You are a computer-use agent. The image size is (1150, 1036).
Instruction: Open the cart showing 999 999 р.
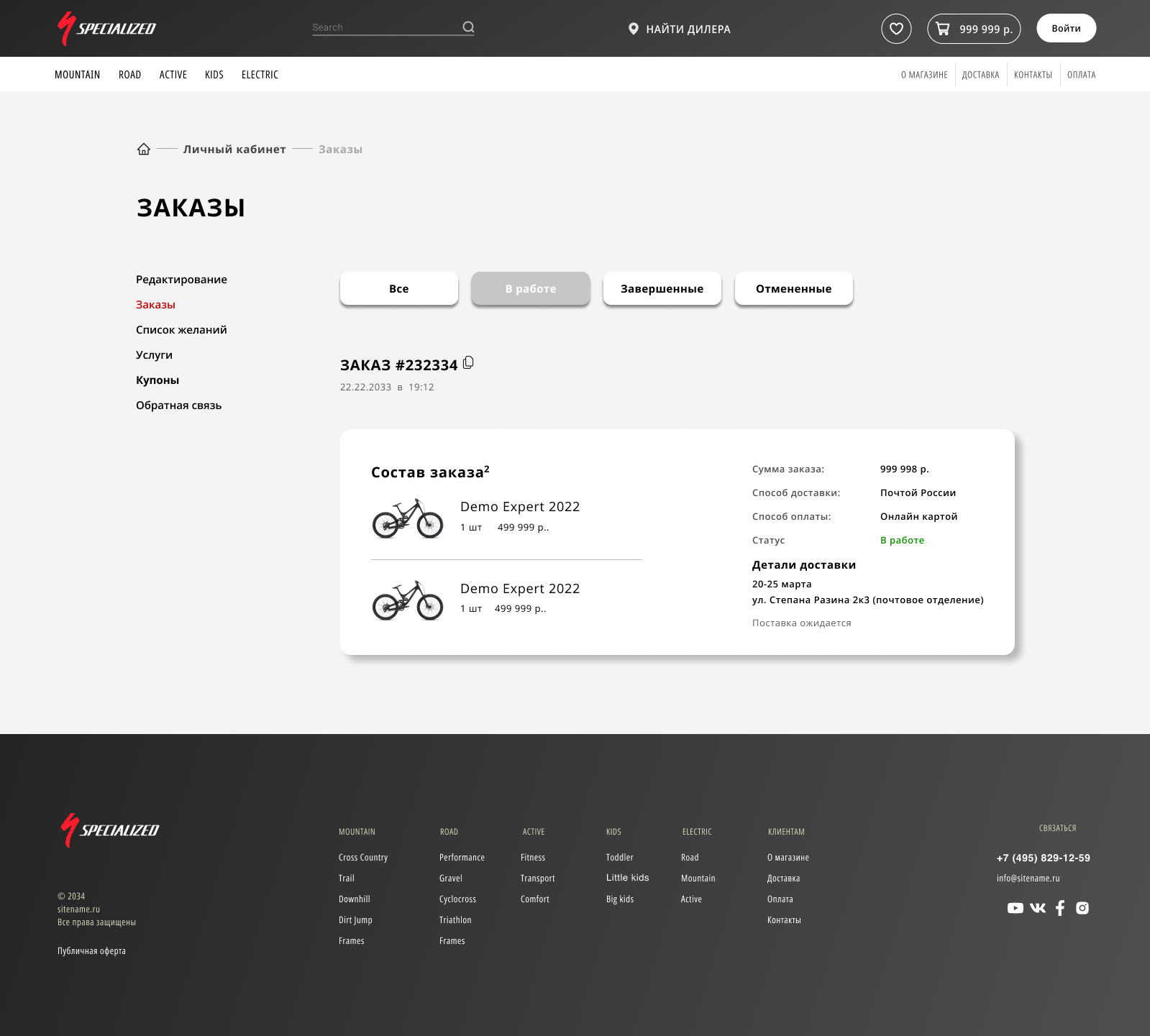[x=974, y=29]
